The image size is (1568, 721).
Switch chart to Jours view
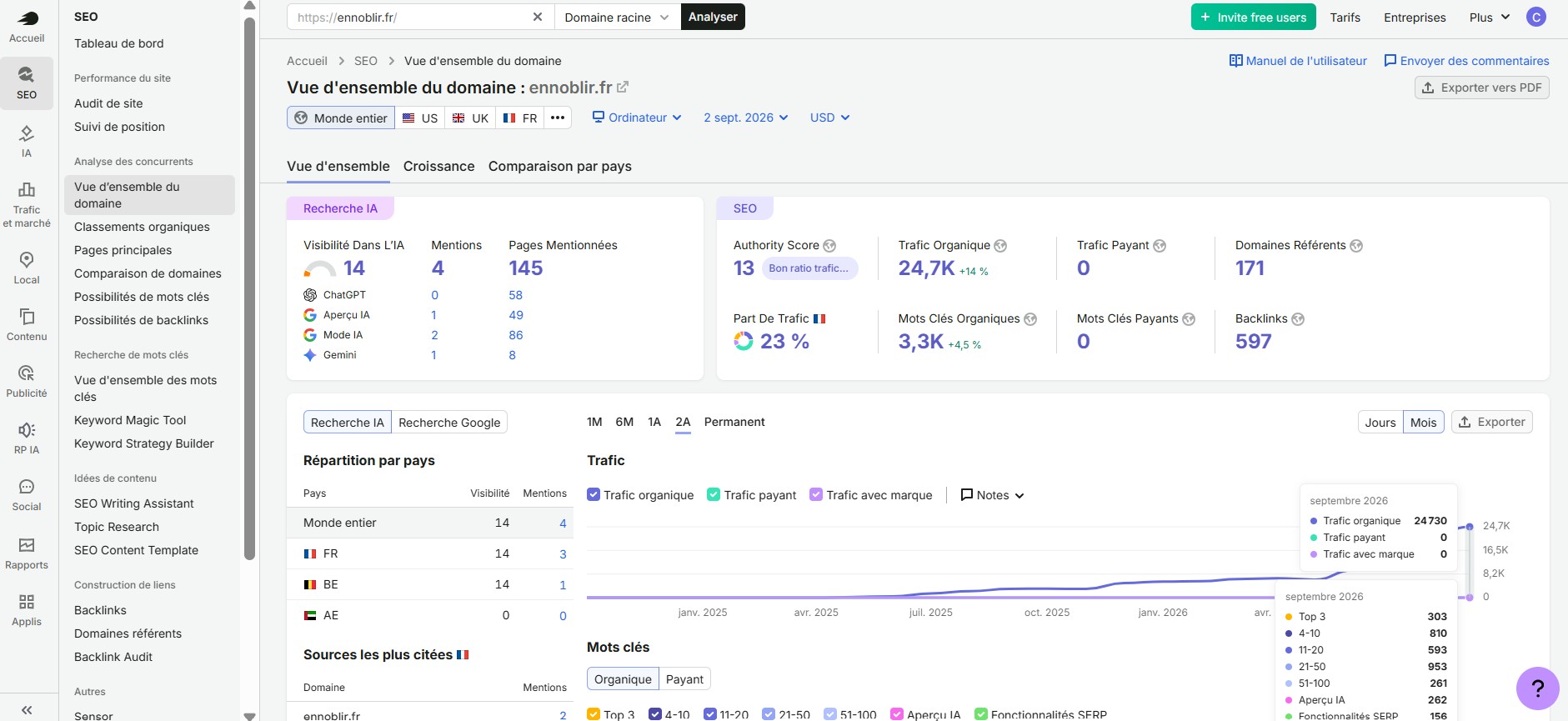pos(1380,423)
